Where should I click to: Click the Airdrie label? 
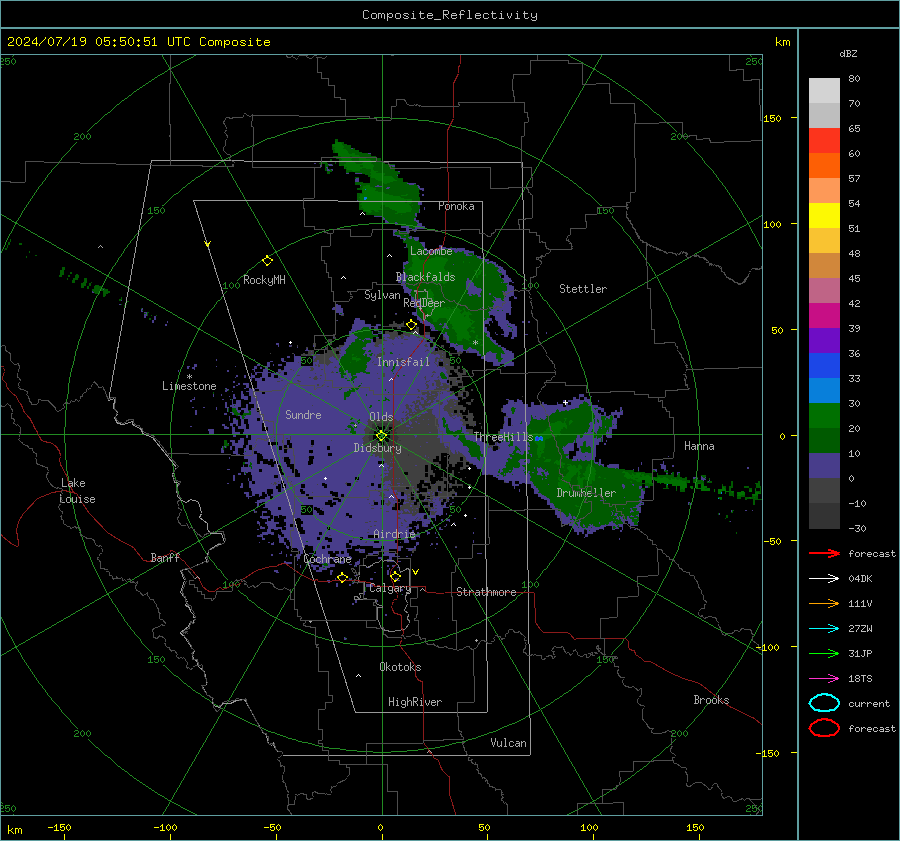(394, 534)
